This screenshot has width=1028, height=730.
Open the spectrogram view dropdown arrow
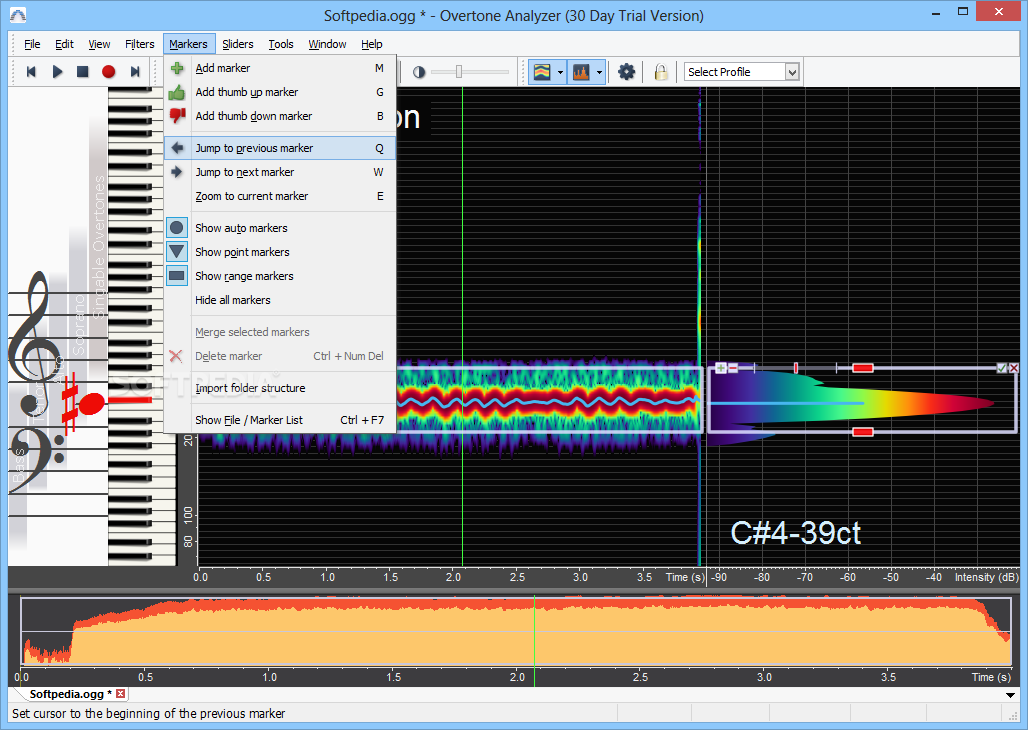561,72
